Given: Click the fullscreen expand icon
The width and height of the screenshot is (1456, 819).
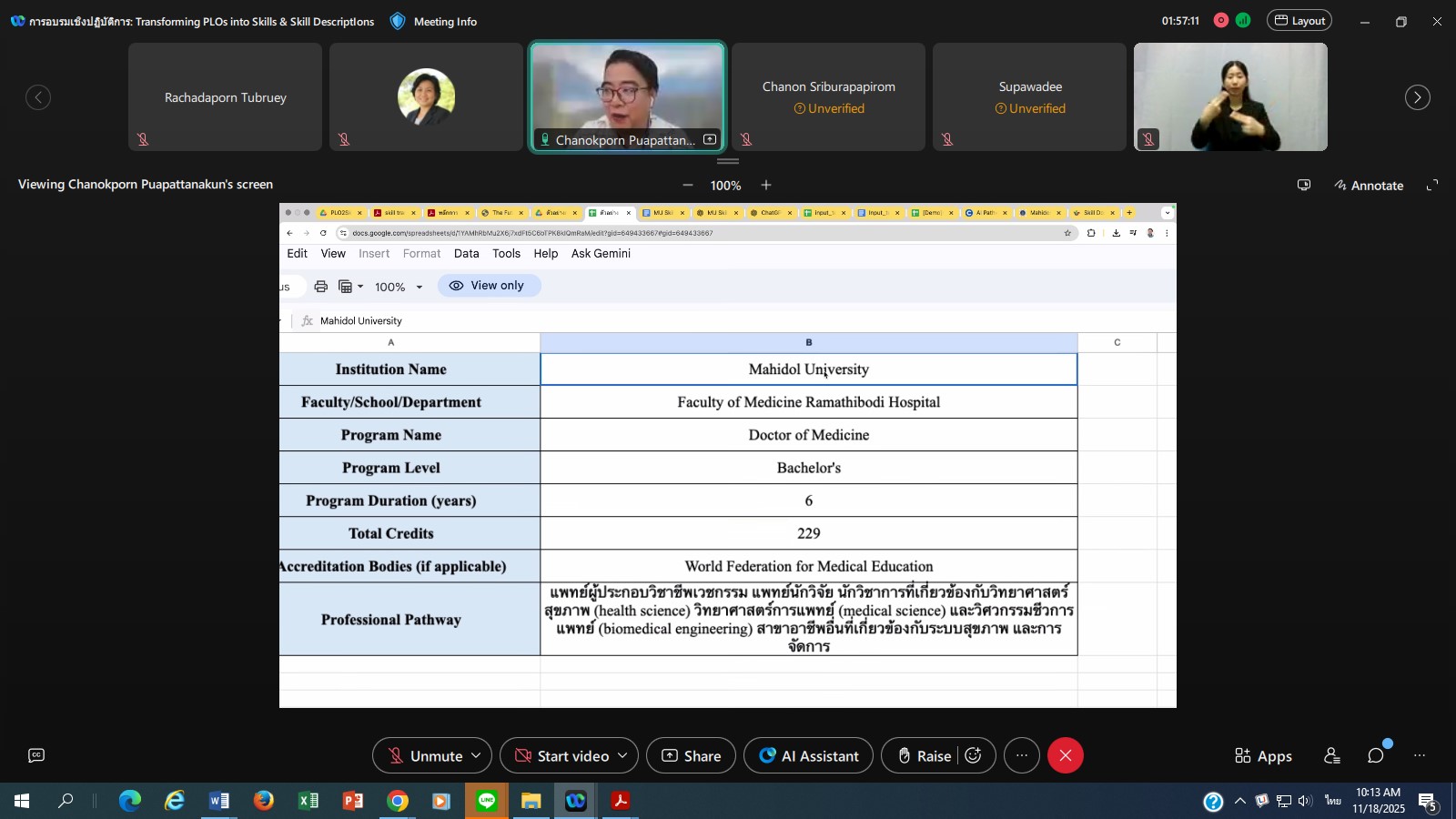Looking at the screenshot, I should click(x=1431, y=185).
